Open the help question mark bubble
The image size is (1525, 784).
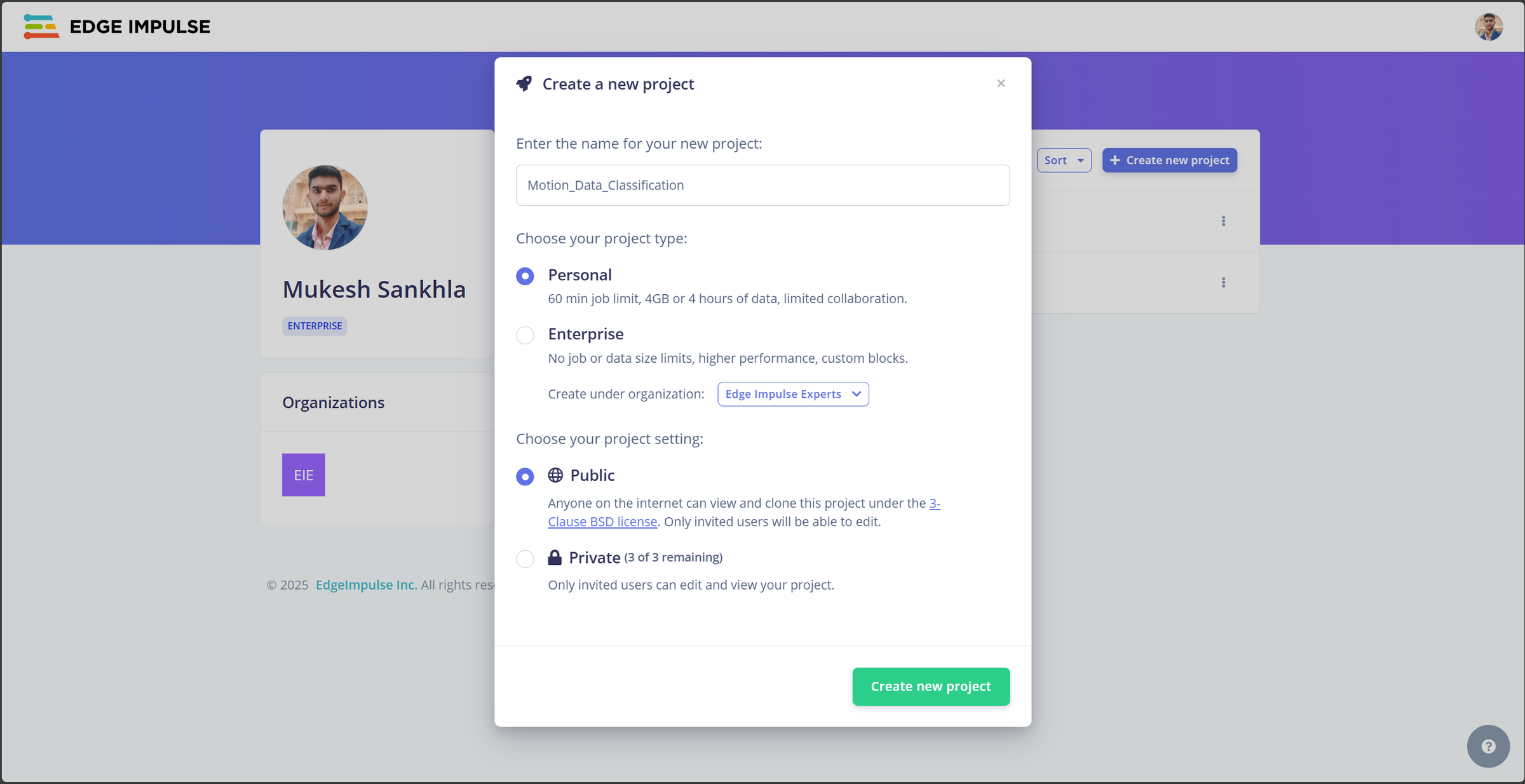pyautogui.click(x=1488, y=747)
